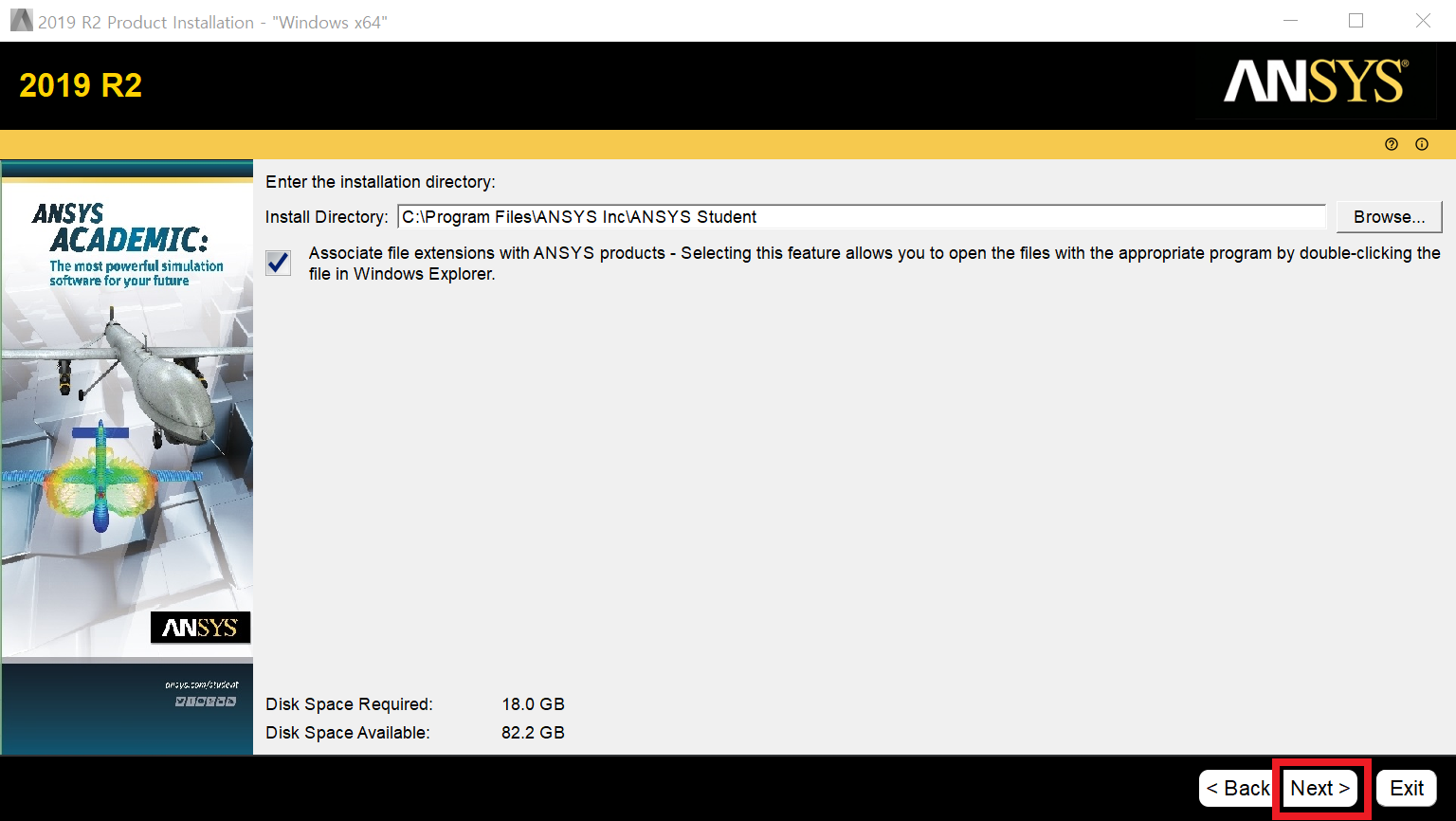Screen dimensions: 1456x821
Task: Uncheck Associate file extensions checkbox
Action: pyautogui.click(x=278, y=263)
